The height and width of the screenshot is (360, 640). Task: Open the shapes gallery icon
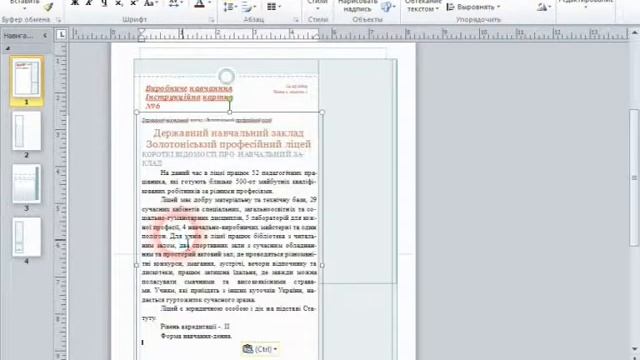point(387,7)
